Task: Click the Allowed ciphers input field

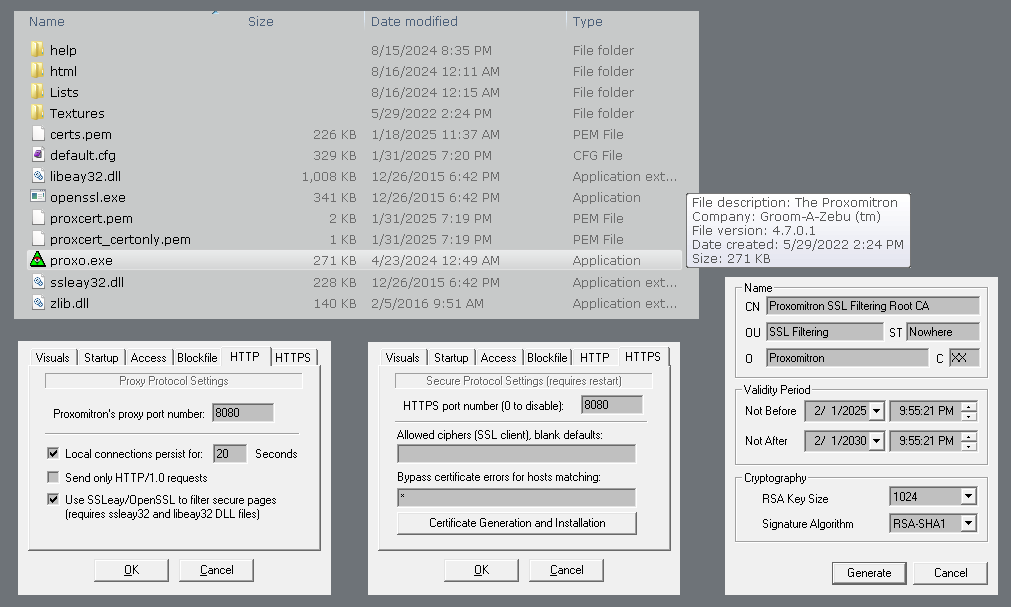Action: 516,454
